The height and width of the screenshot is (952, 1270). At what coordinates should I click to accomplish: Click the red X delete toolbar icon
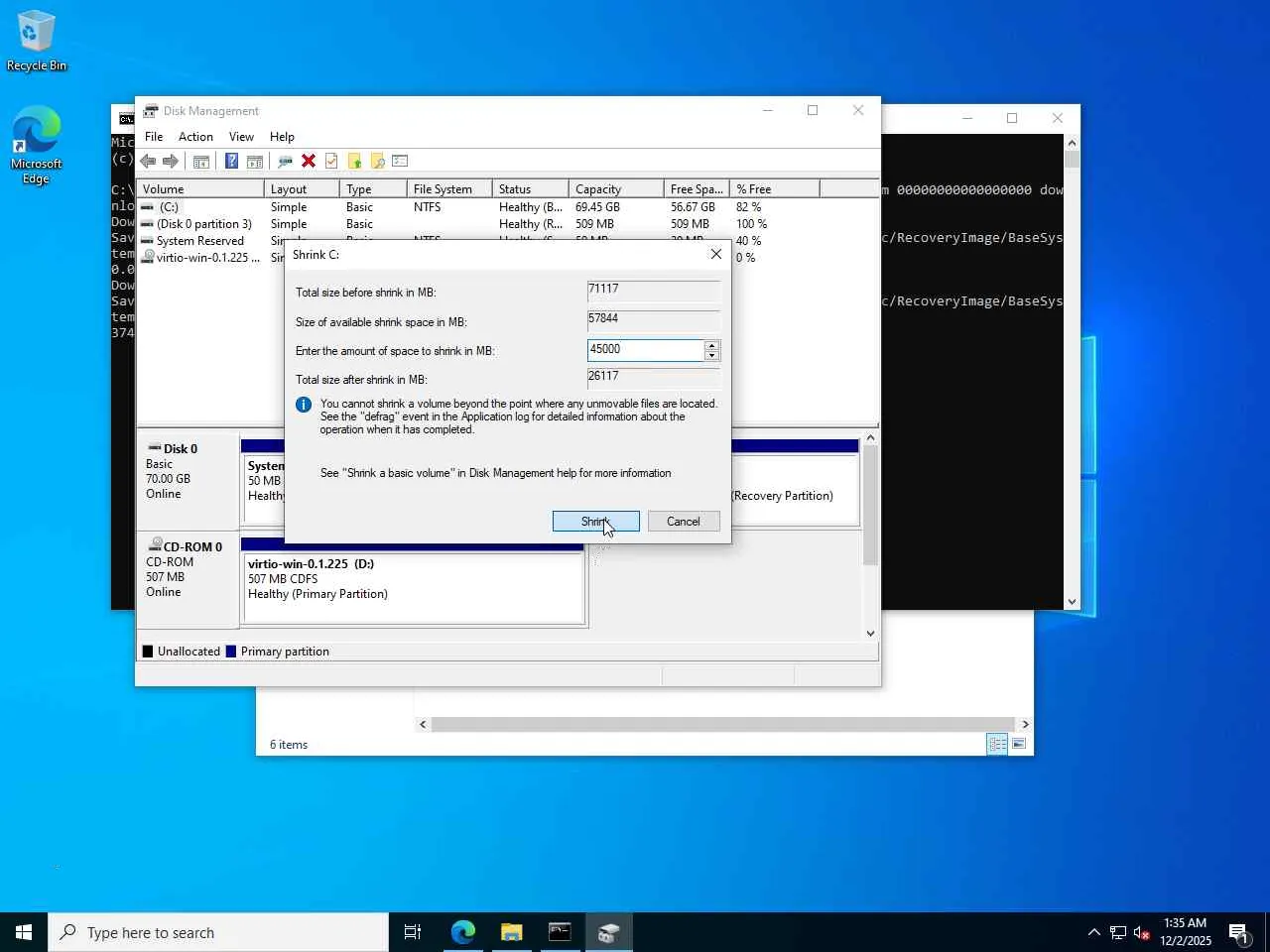[x=309, y=162]
